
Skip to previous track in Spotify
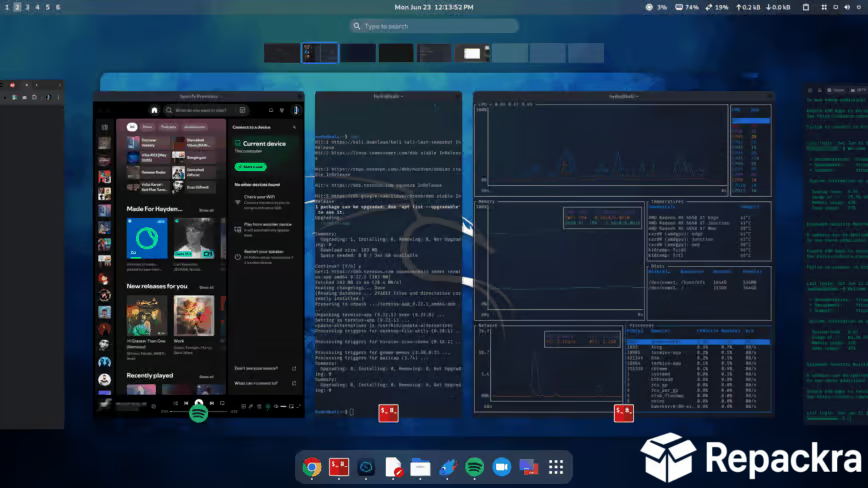coord(186,403)
